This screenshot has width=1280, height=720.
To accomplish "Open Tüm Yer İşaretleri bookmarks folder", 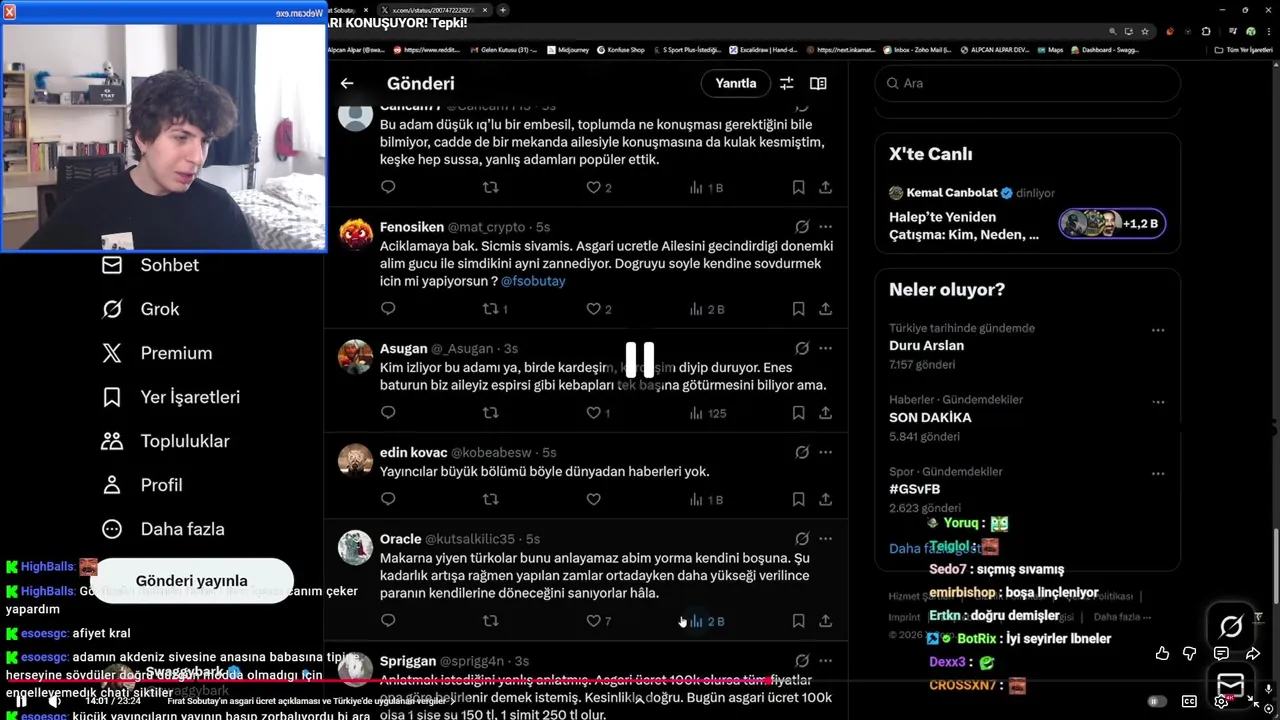I will tap(1243, 49).
